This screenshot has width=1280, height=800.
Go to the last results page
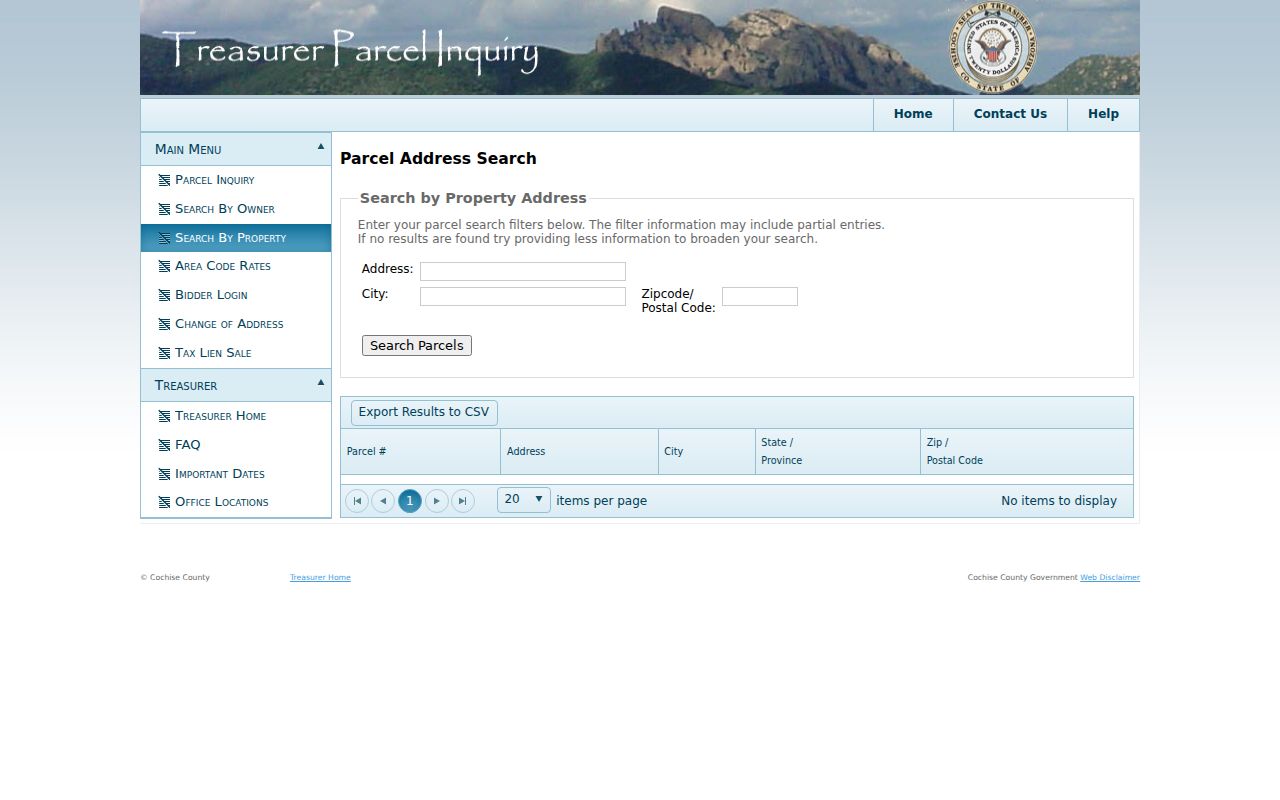tap(463, 501)
